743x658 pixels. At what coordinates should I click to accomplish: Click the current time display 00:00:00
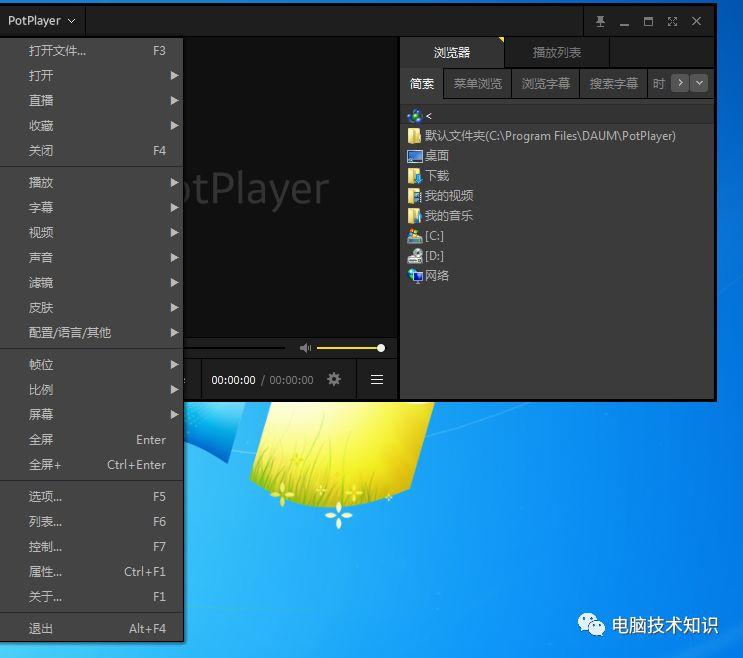(x=233, y=380)
